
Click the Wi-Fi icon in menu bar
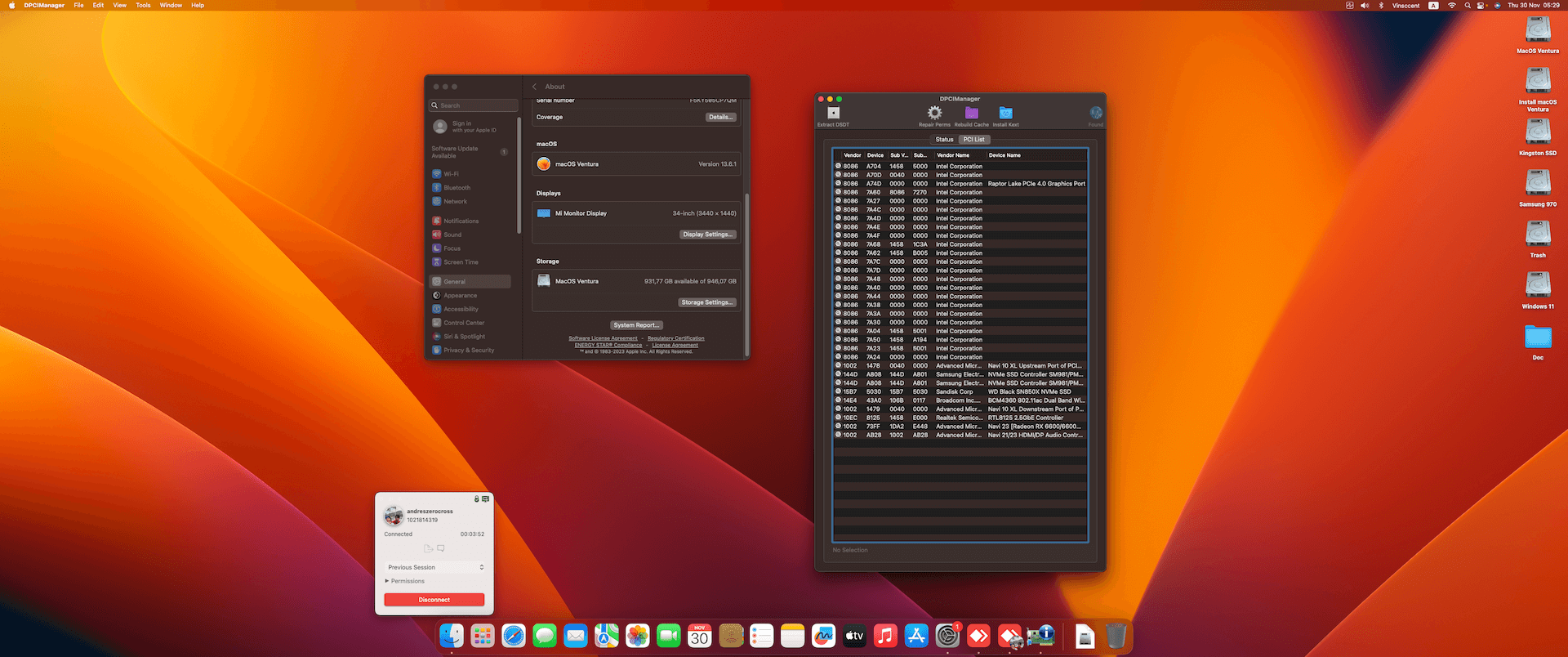click(1452, 5)
